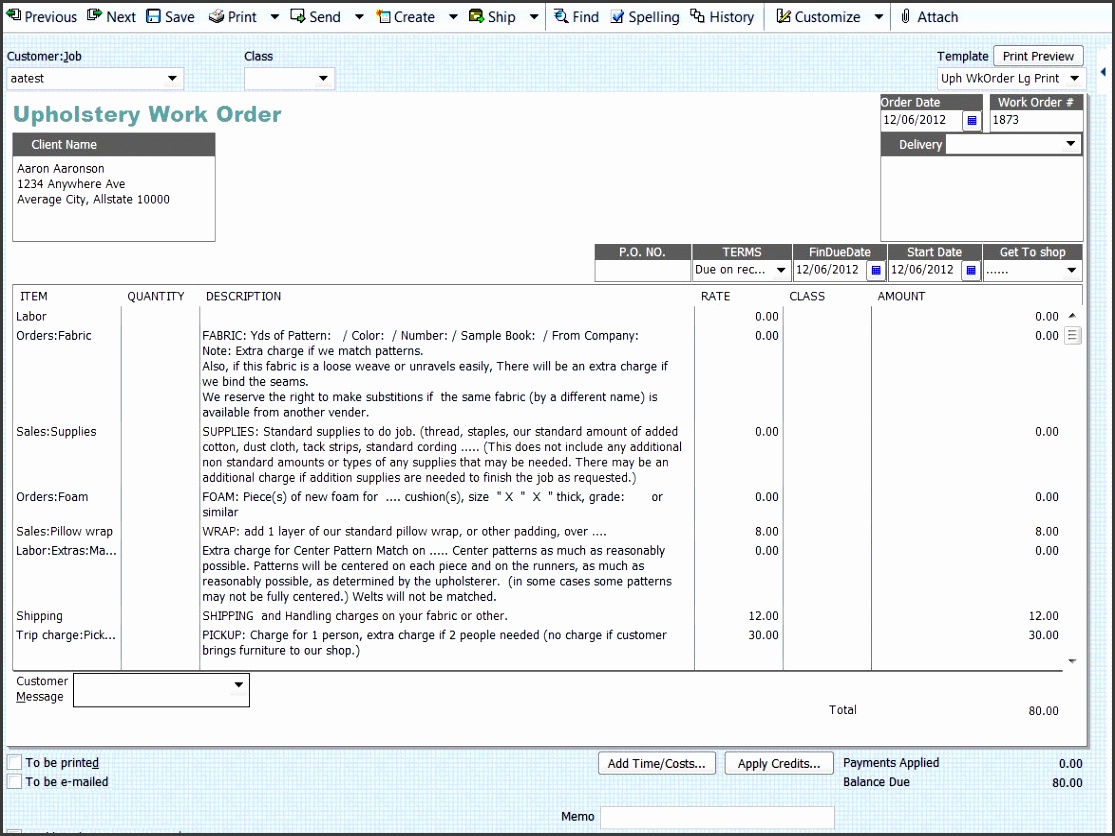Open Find search tool
The width and height of the screenshot is (1115, 836).
click(x=576, y=16)
